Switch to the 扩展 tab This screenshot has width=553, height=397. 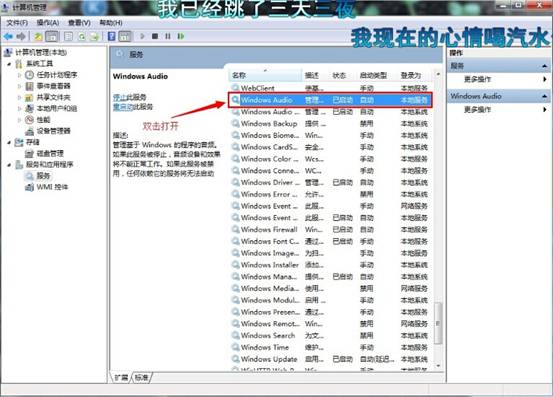(x=122, y=378)
